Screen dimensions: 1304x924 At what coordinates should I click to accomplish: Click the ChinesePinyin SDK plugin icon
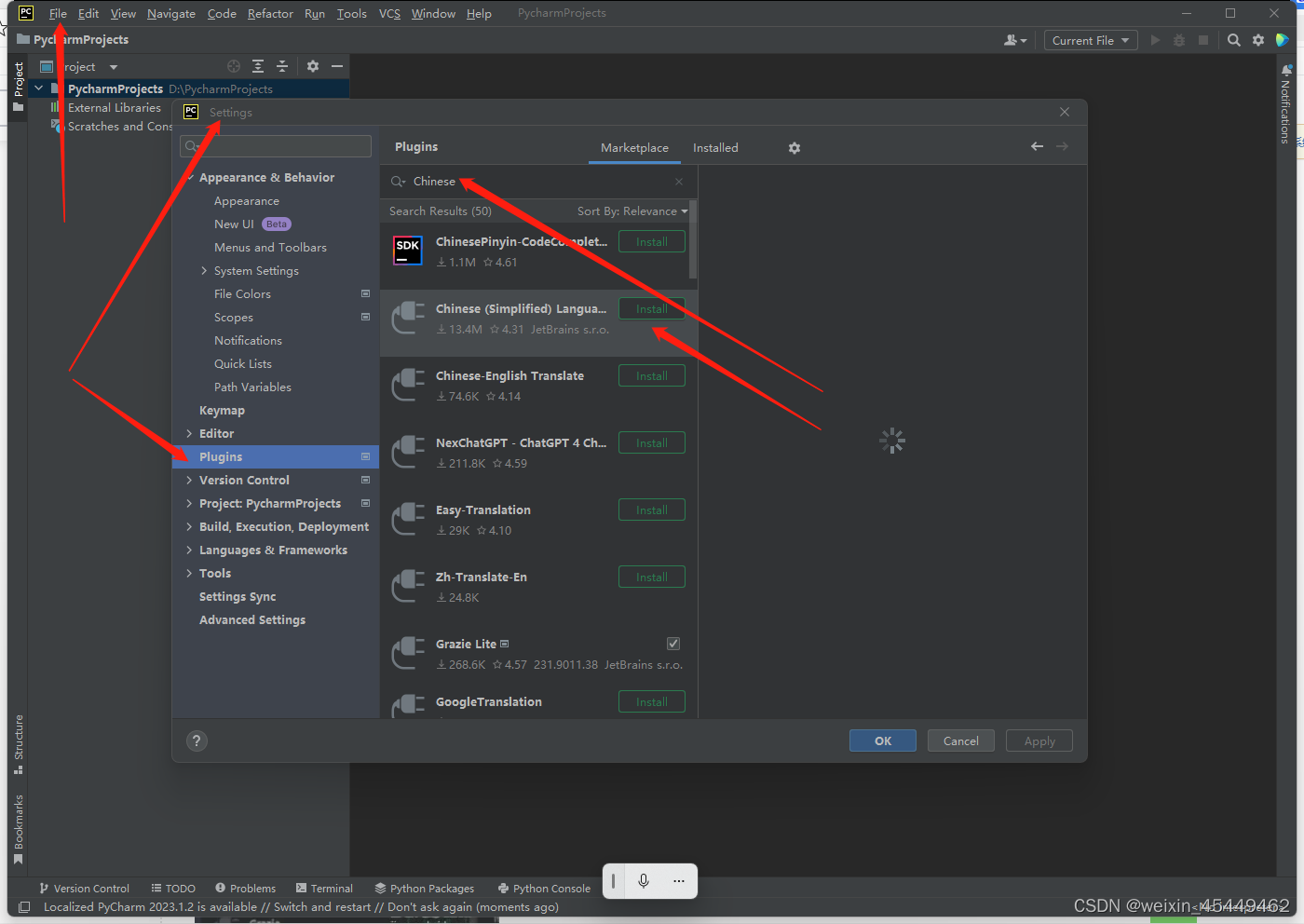click(x=408, y=251)
